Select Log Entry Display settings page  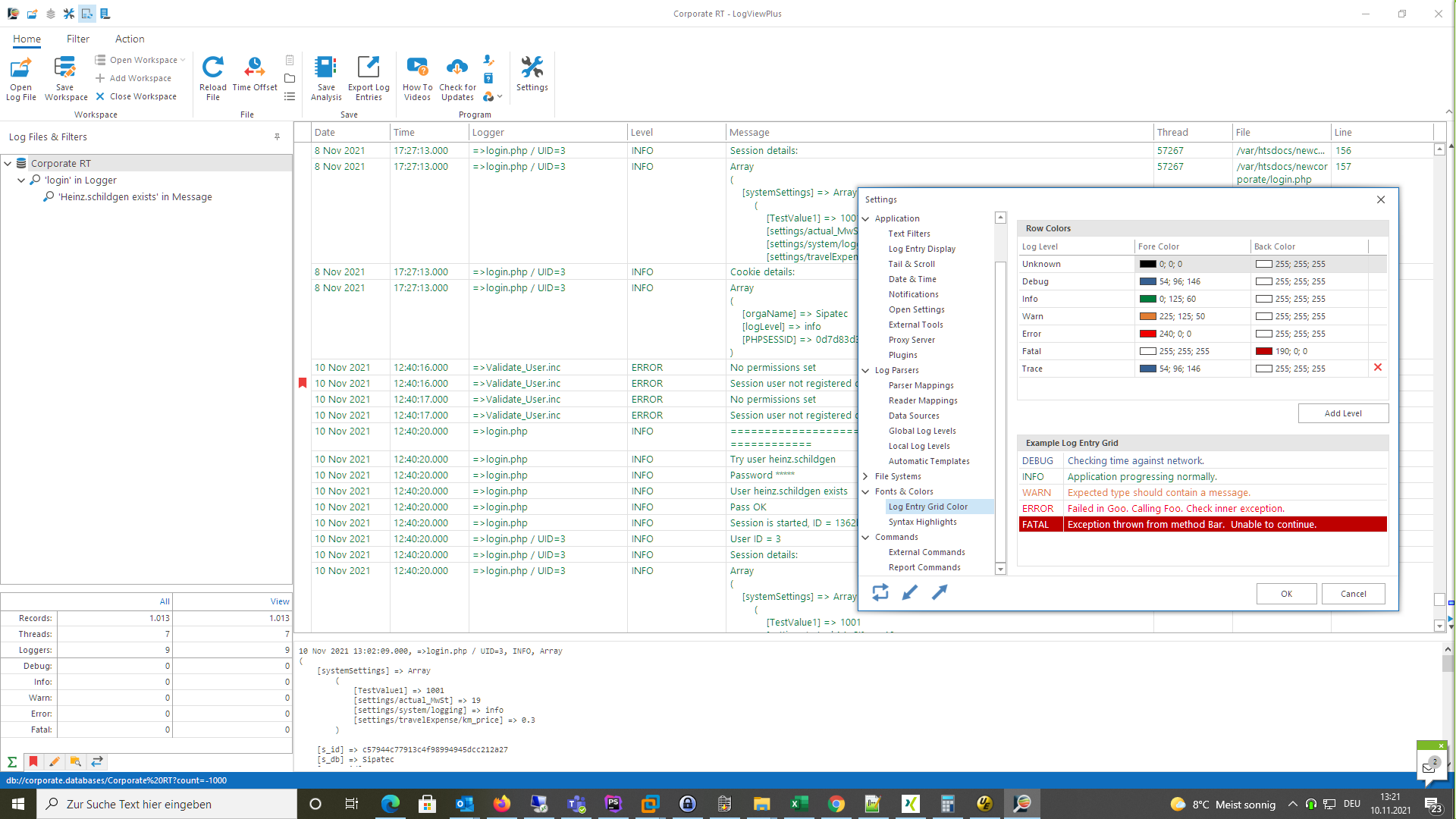921,249
